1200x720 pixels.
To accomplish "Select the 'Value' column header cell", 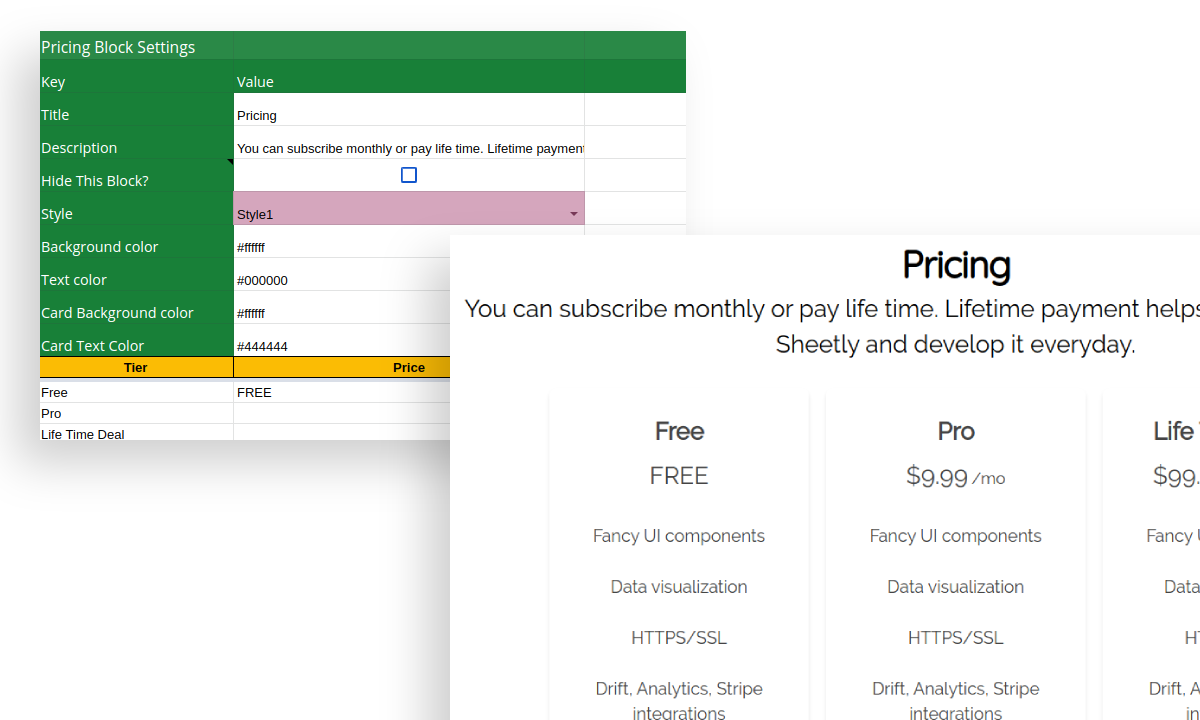I will click(409, 77).
